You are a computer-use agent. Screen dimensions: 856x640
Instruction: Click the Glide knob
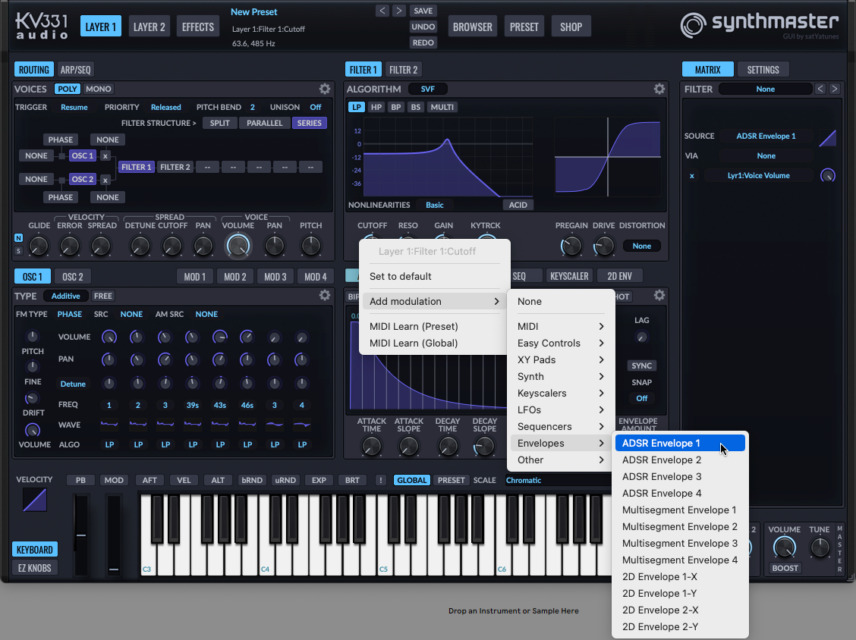[38, 246]
